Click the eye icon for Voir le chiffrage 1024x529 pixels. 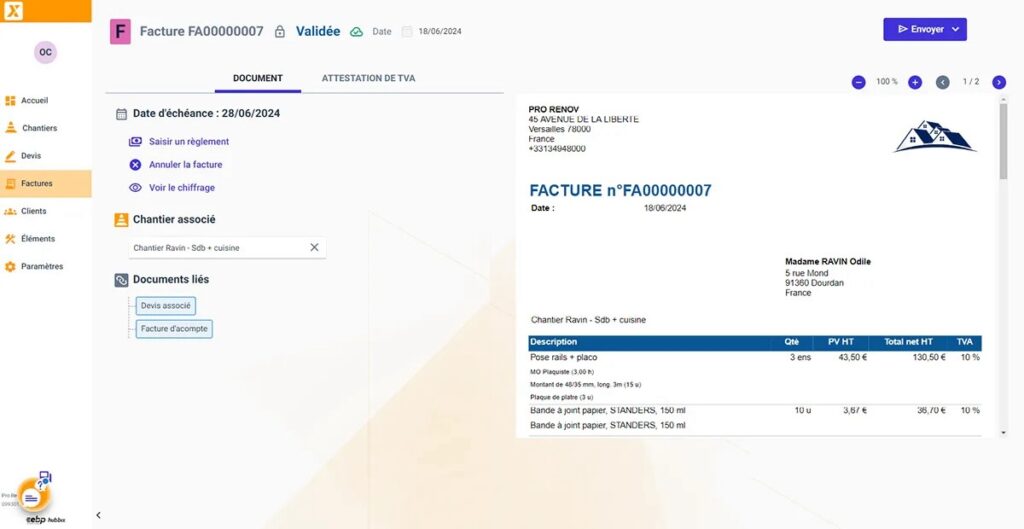[135, 187]
